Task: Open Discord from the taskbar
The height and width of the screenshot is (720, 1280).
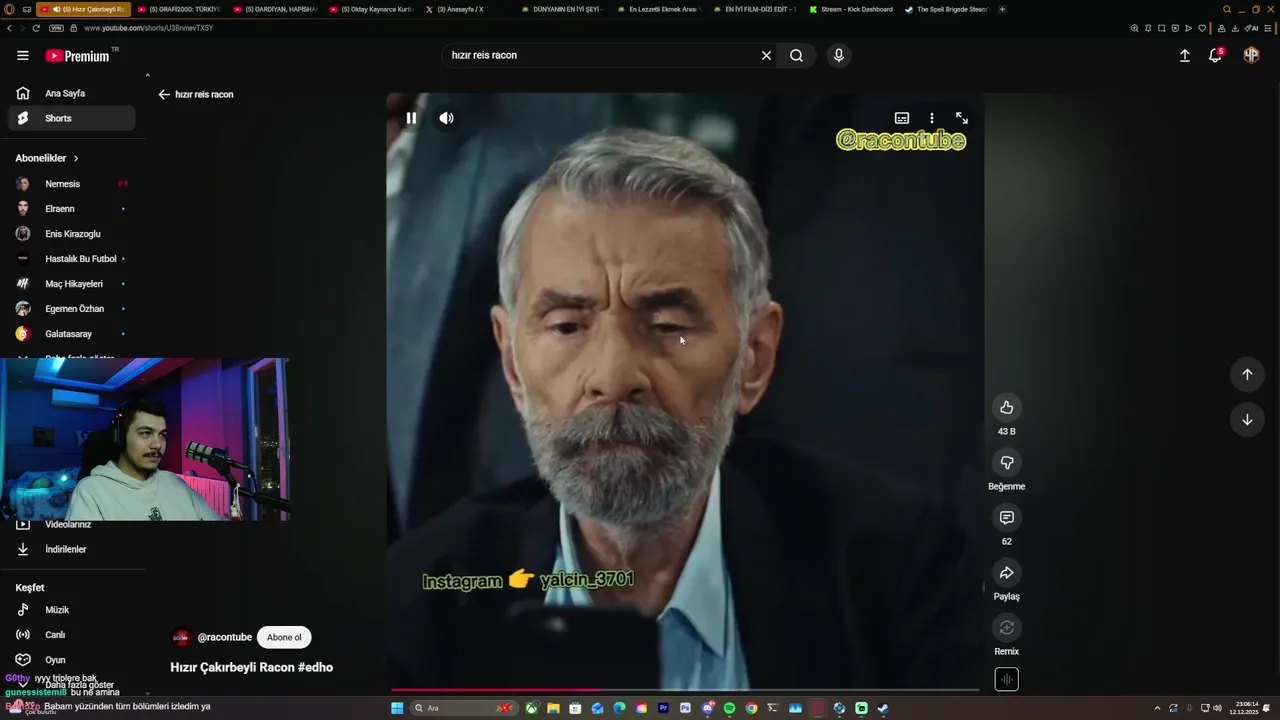Action: (x=707, y=708)
